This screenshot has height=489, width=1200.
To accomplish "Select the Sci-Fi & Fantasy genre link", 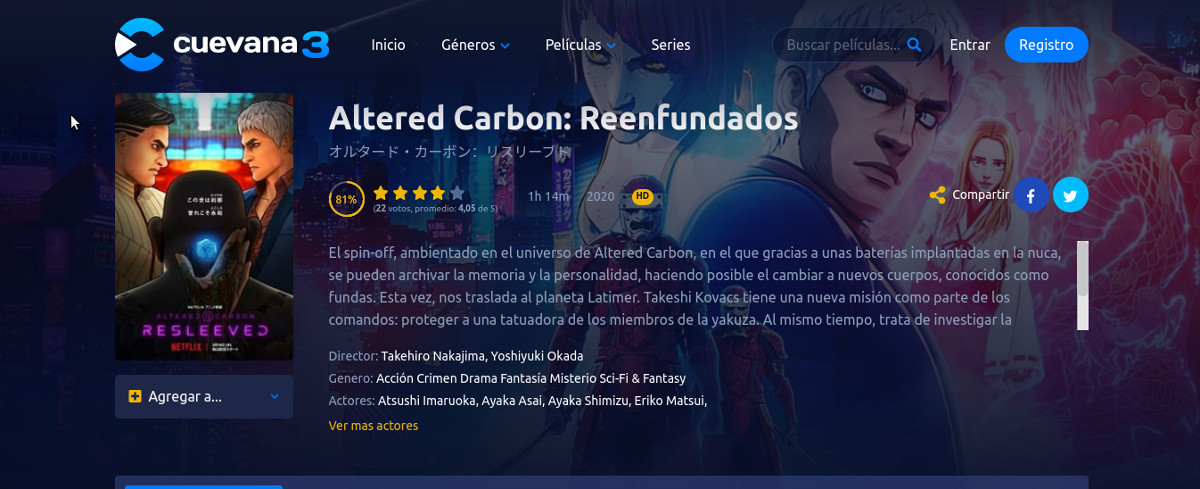I will [644, 378].
